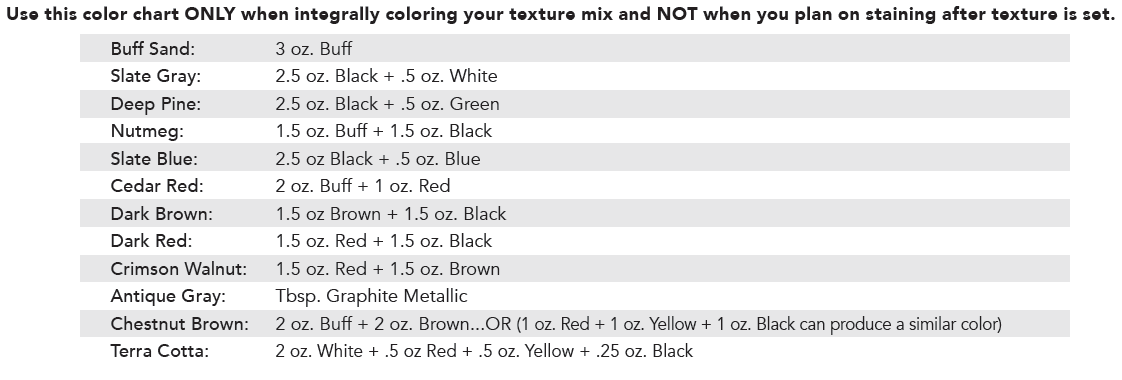The image size is (1122, 380).
Task: Select the Nutmeg row label
Action: pyautogui.click(x=147, y=131)
